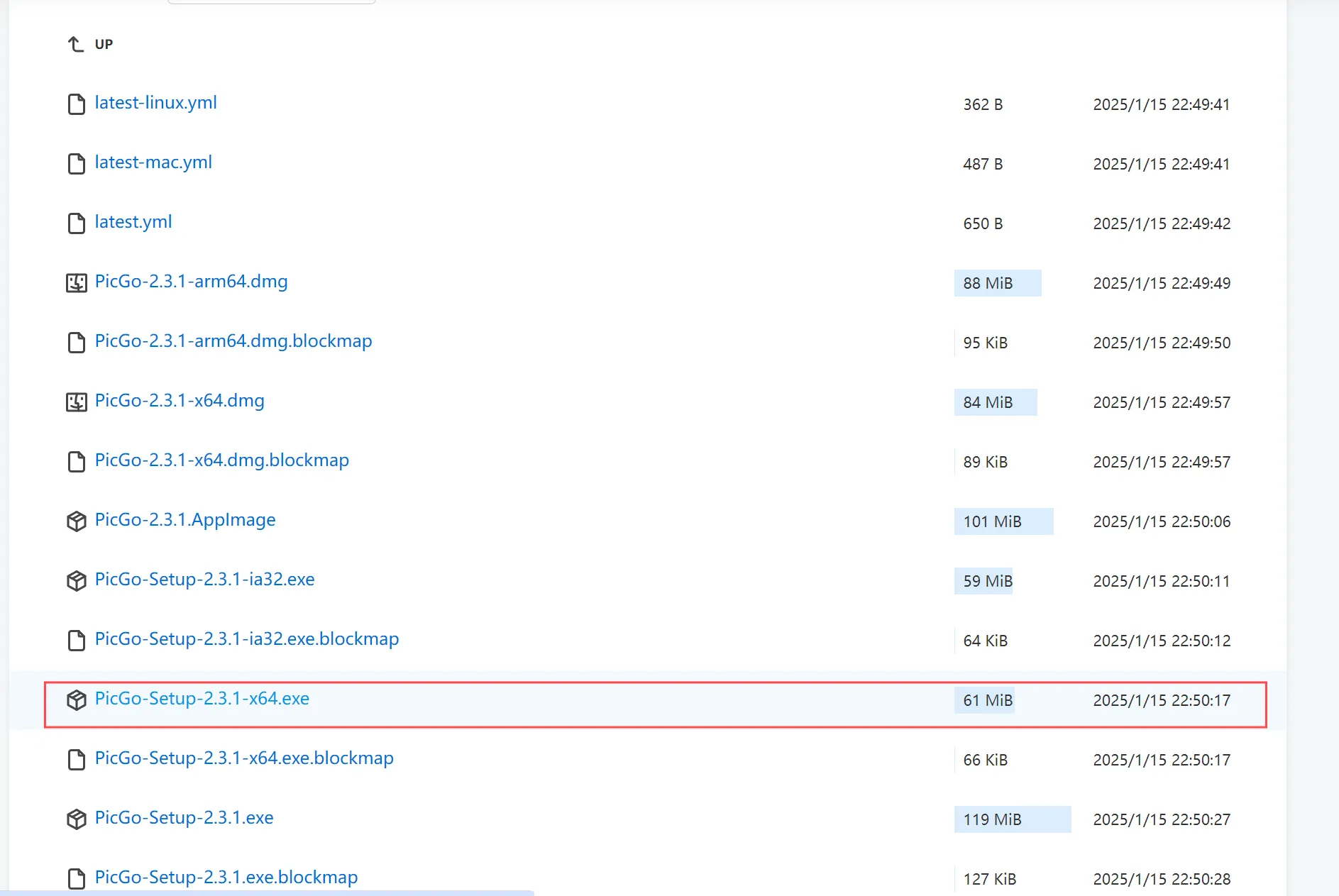Open the latest.yml file link
The image size is (1339, 896).
[x=133, y=222]
